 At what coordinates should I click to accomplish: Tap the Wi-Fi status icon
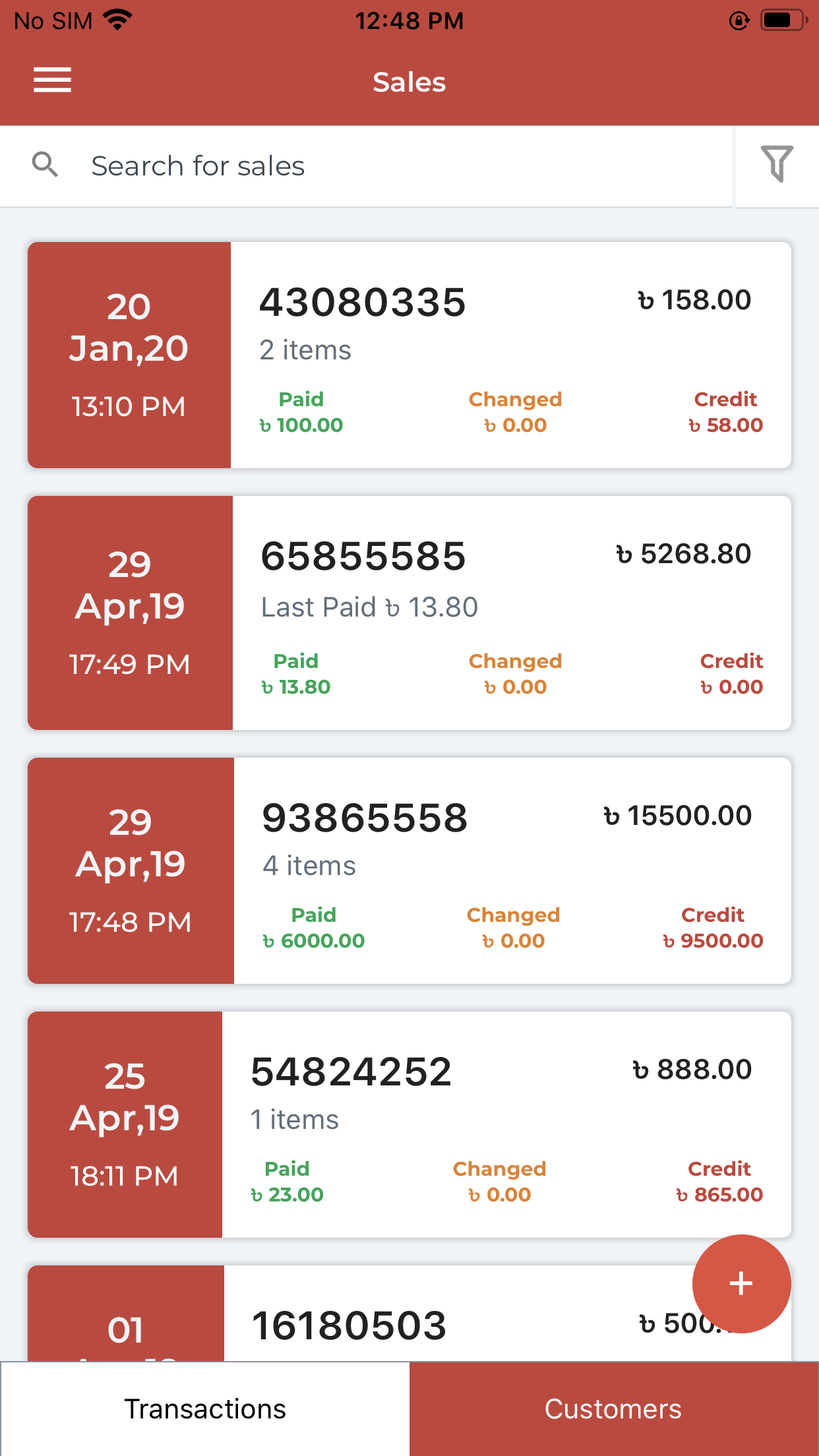coord(119,20)
